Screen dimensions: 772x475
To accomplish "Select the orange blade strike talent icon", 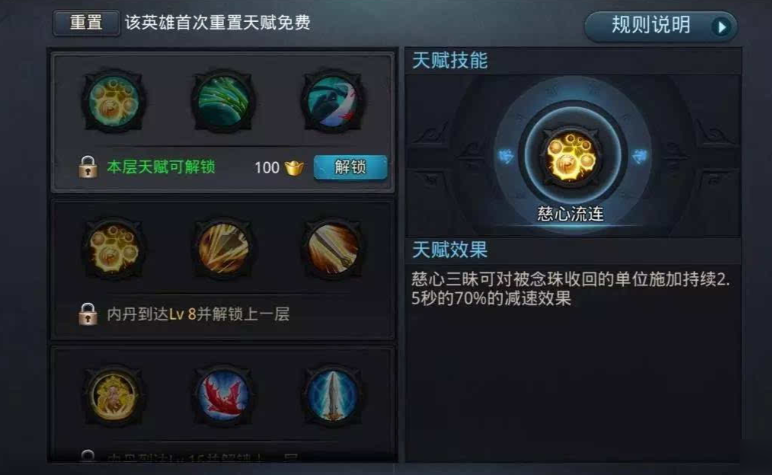I will click(x=333, y=249).
